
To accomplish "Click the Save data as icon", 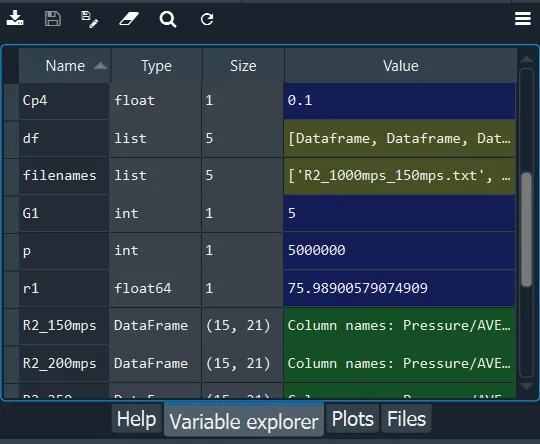I will click(90, 19).
